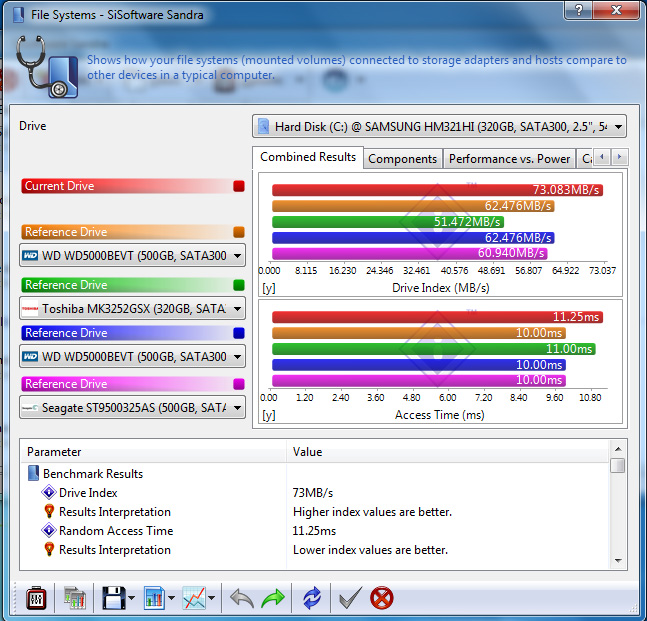Click the red 73.083MB/s bar
Screen dimensions: 647x621
pyautogui.click(x=437, y=190)
